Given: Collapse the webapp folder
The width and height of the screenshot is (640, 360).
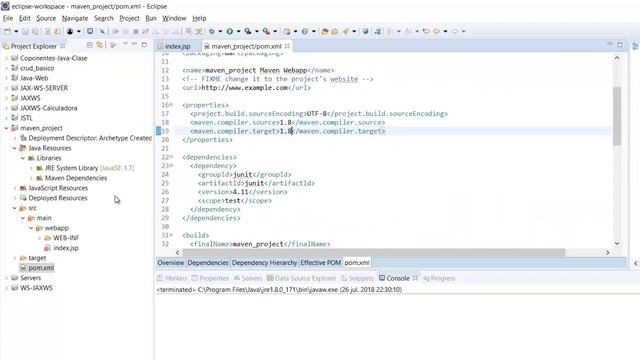Looking at the screenshot, I should coord(31,228).
